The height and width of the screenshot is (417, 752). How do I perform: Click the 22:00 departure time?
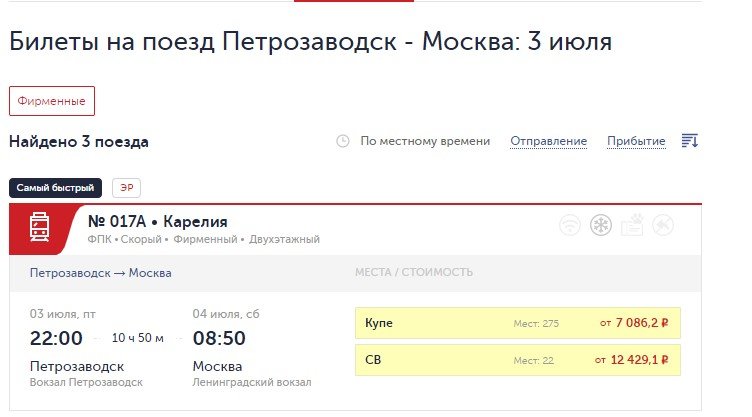pos(56,337)
